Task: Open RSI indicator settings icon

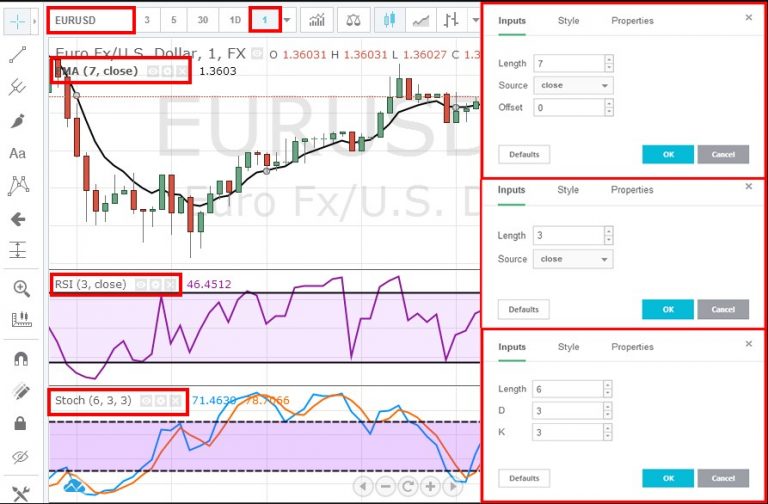Action: coord(155,285)
